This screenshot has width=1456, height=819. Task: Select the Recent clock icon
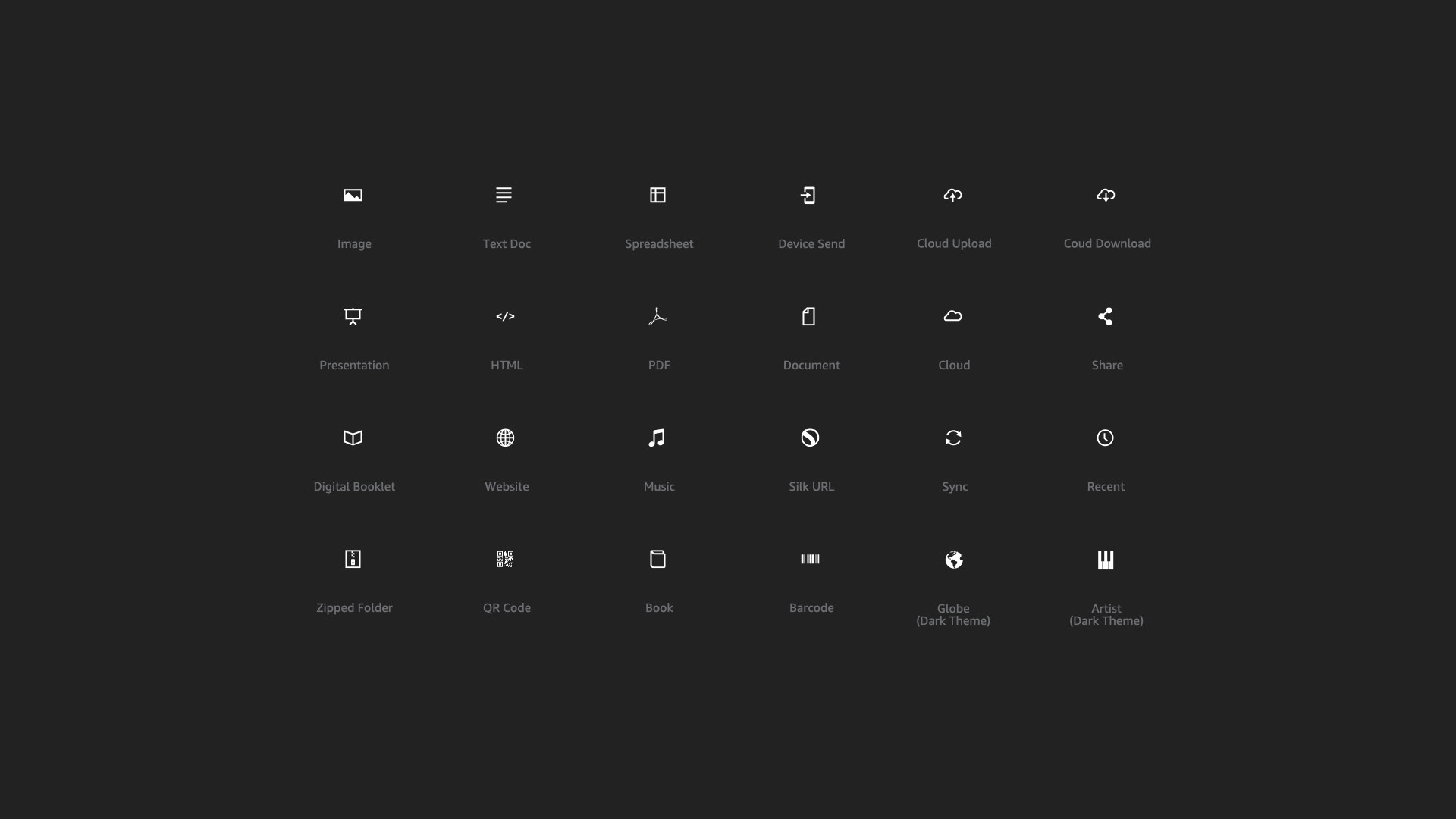tap(1106, 438)
